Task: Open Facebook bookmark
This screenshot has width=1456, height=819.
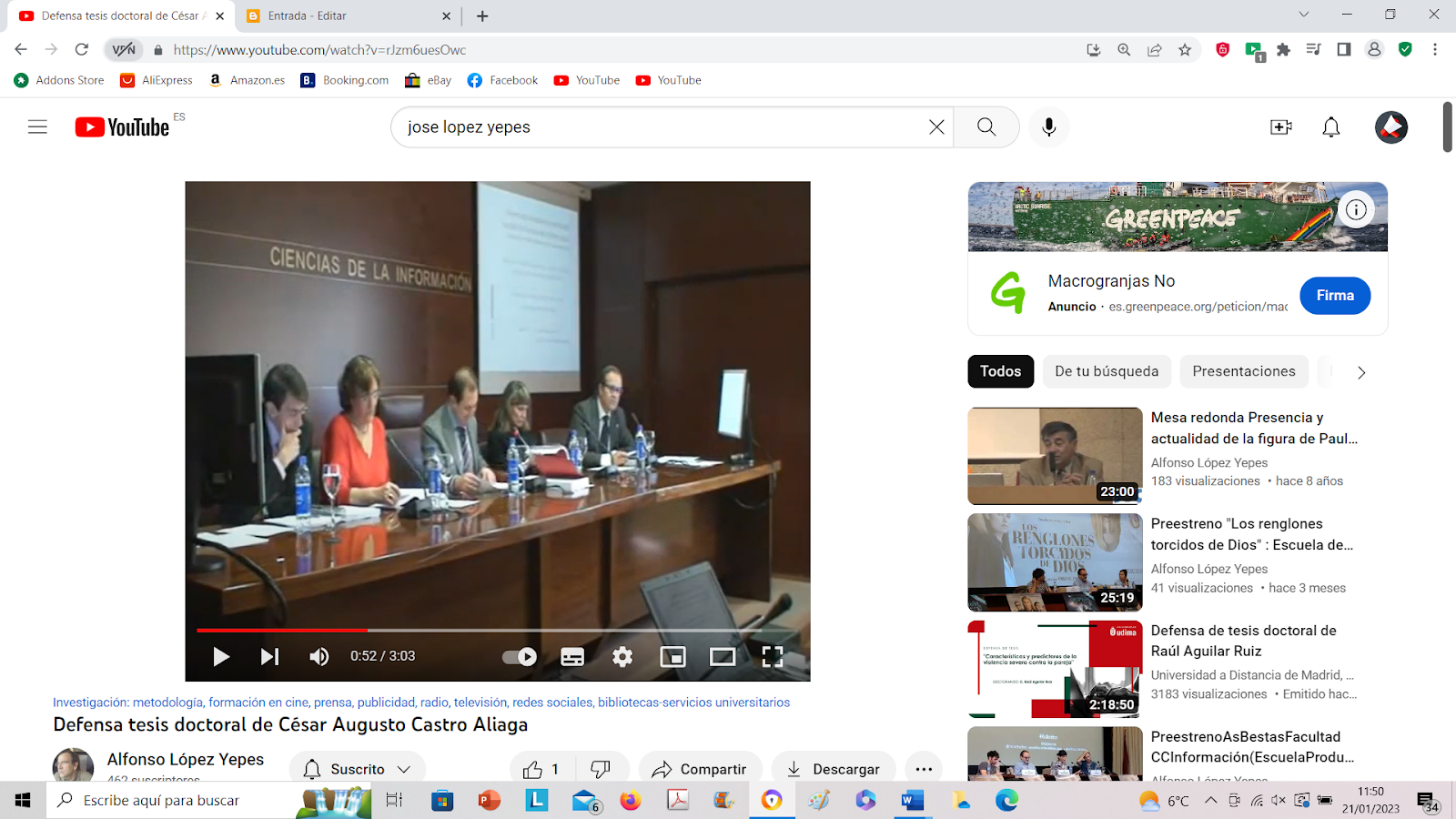Action: coord(502,80)
